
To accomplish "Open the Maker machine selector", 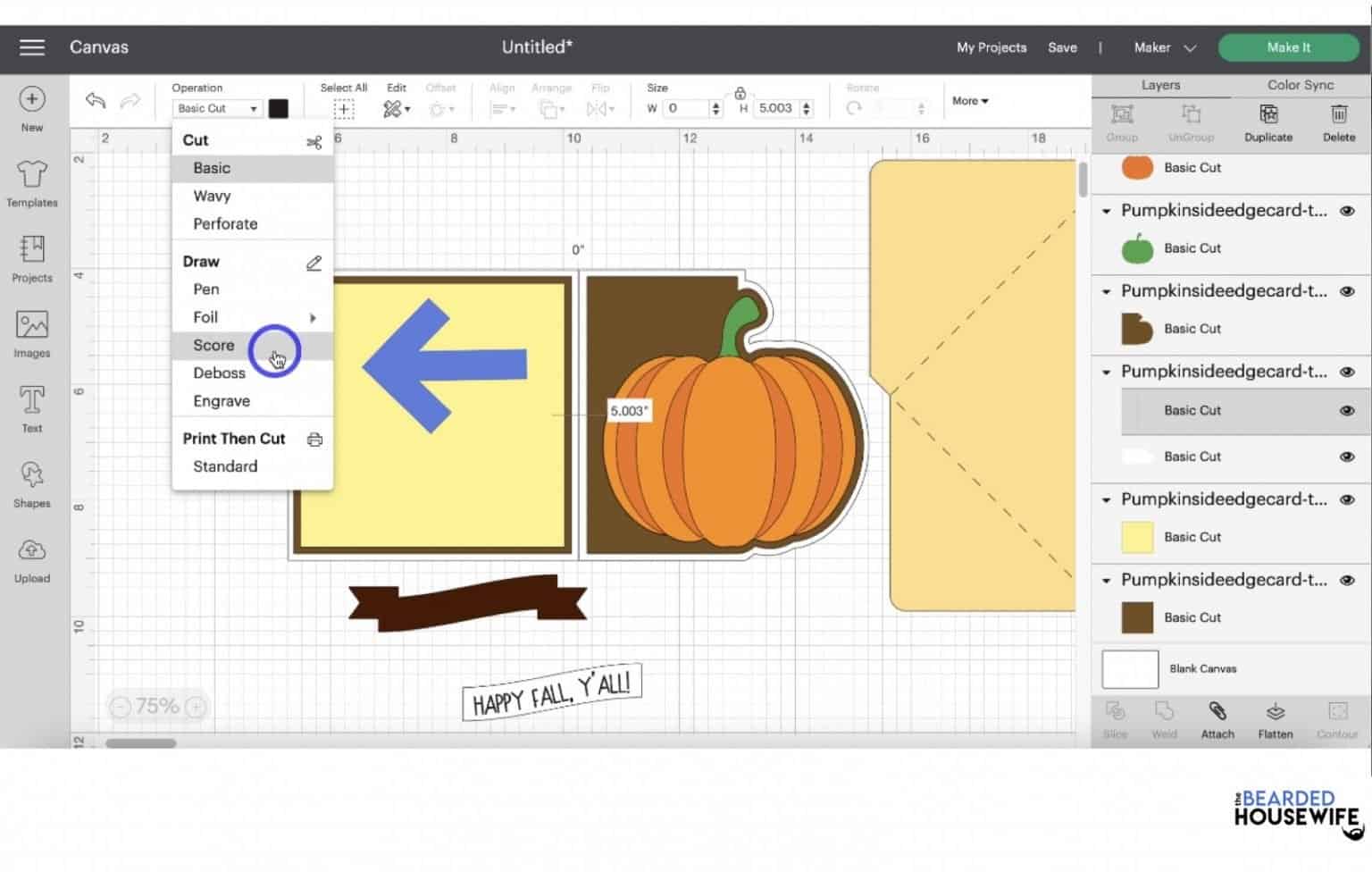I will coord(1161,47).
